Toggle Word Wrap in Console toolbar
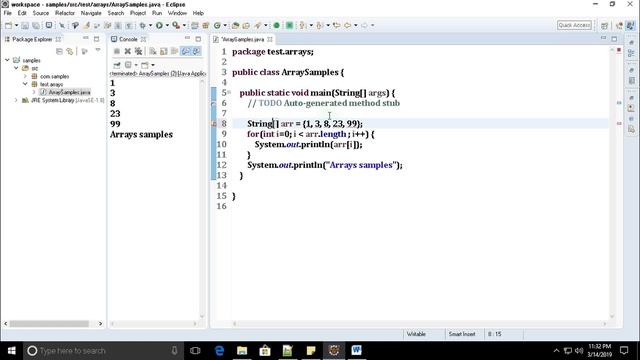 [x=175, y=51]
